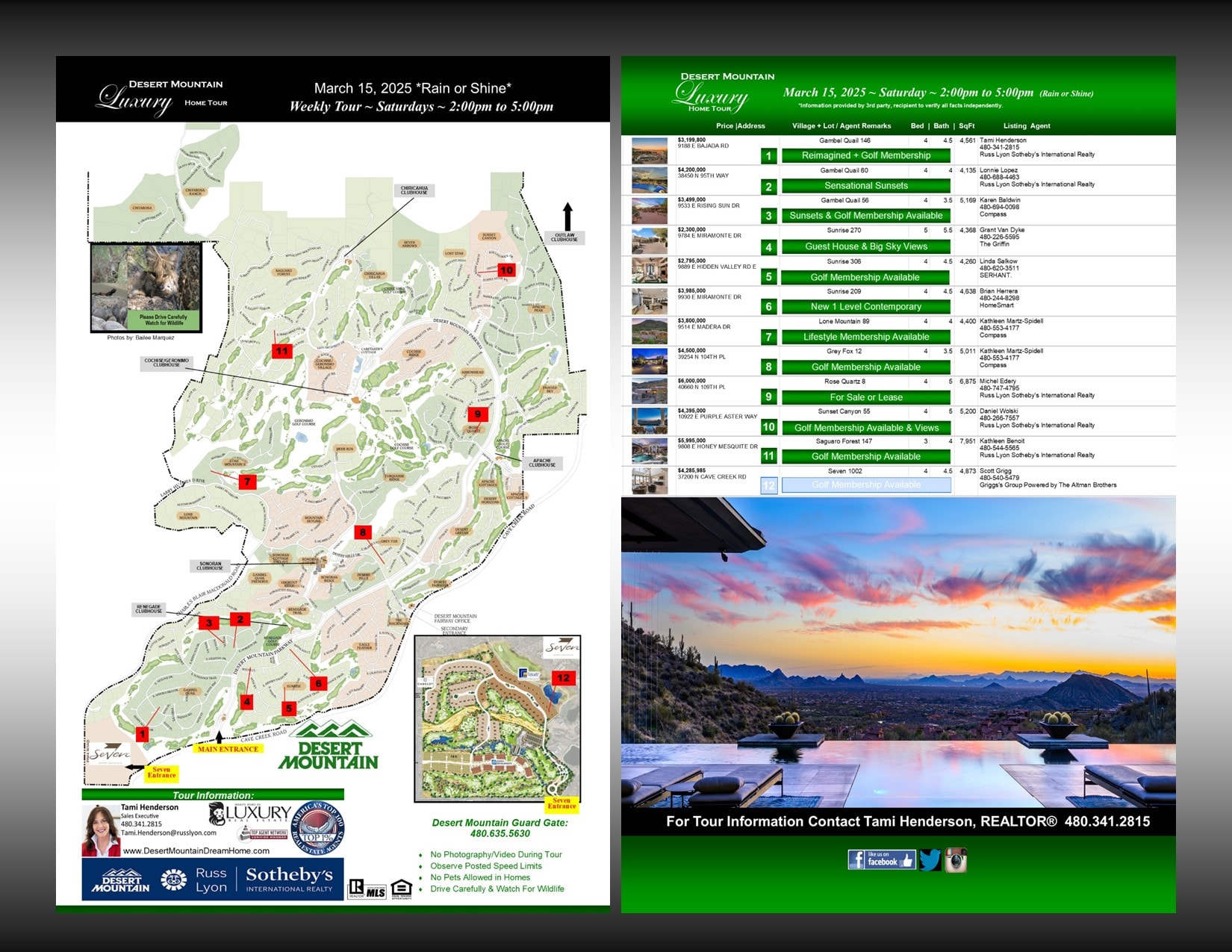This screenshot has width=1232, height=952.
Task: Click red marker 12 on Seven inset map
Action: pos(563,678)
